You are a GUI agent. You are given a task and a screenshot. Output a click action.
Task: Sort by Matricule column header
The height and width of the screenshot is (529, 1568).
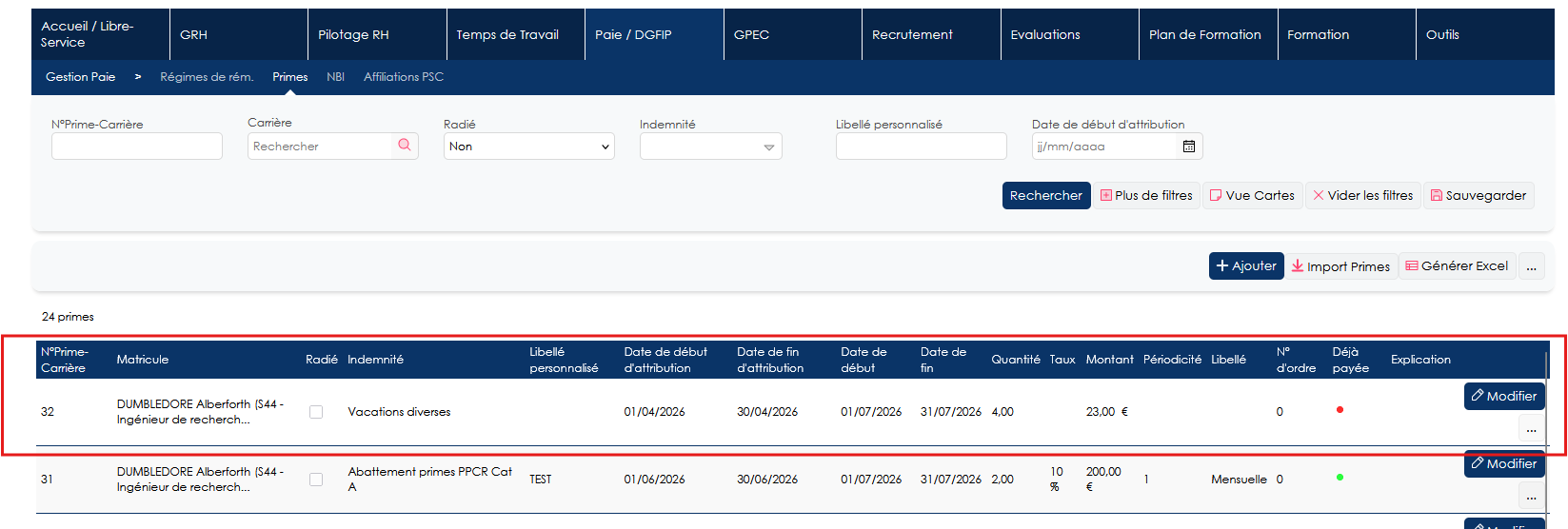(143, 360)
